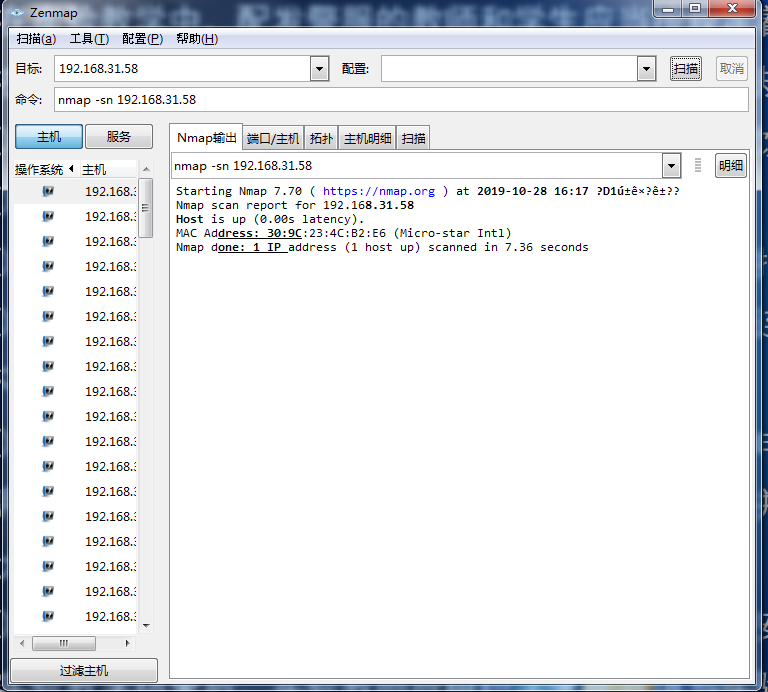Viewport: 768px width, 692px height.
Task: Click the 'Nmap done: 1 IP address' line
Action: [382, 247]
